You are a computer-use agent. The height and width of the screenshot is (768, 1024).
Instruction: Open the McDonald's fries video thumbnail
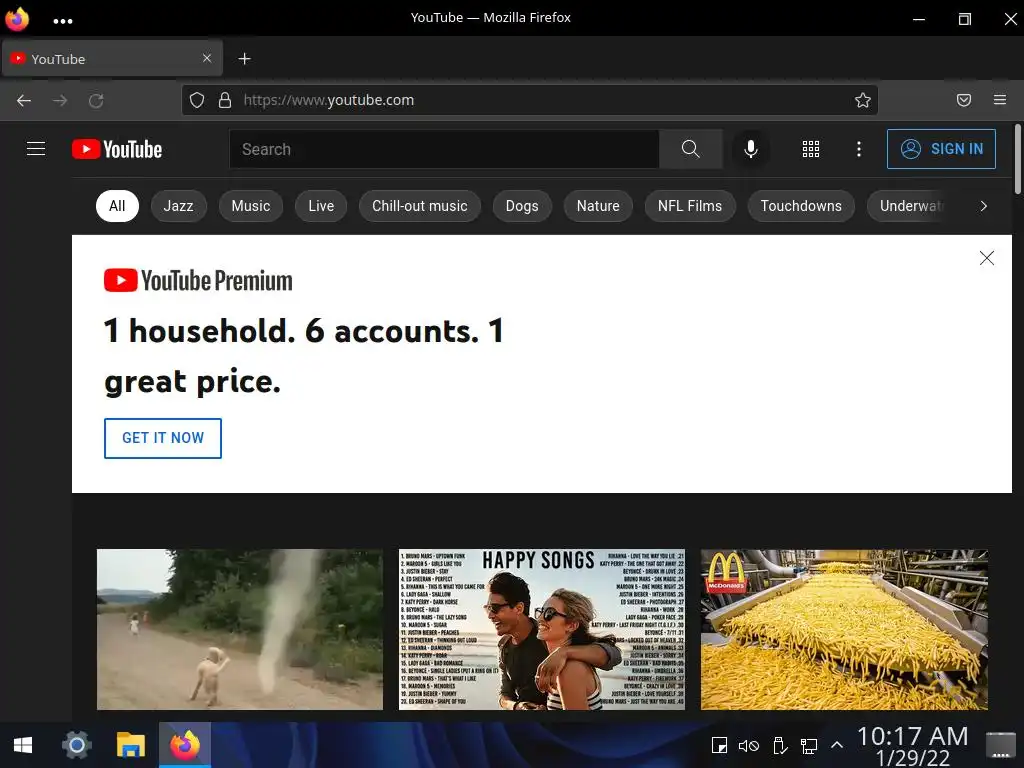[x=844, y=630]
